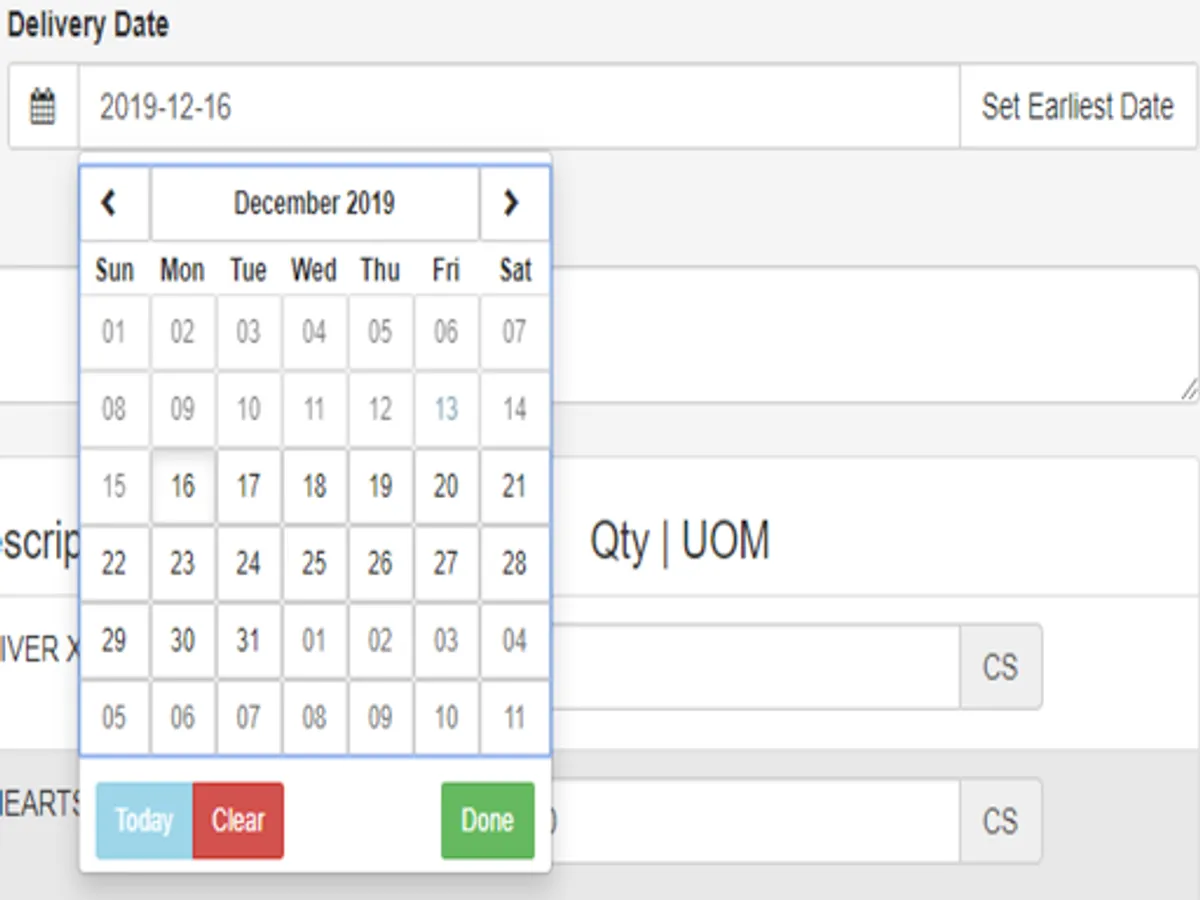Select Wednesday December 25

pos(314,564)
